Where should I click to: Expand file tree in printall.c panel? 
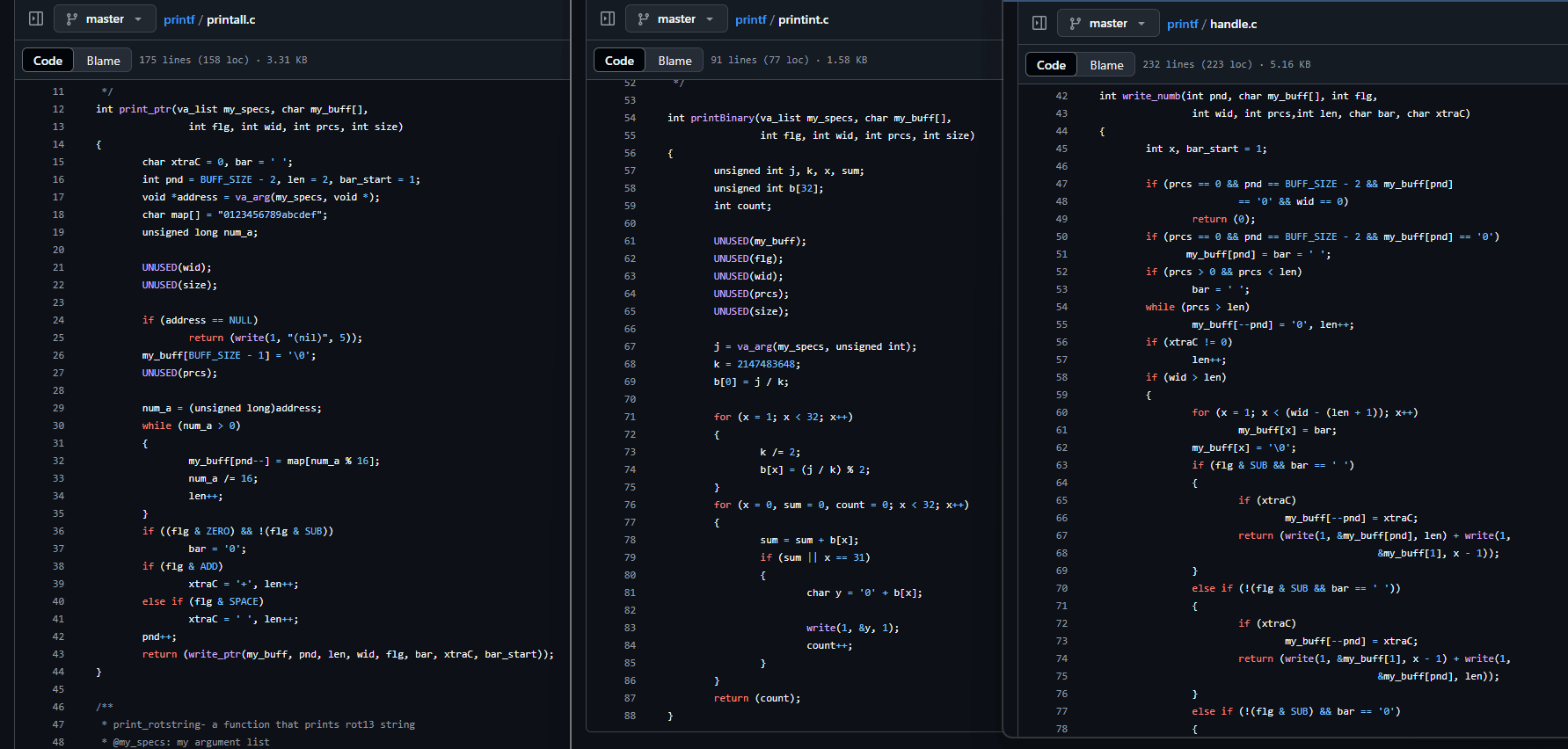[36, 18]
